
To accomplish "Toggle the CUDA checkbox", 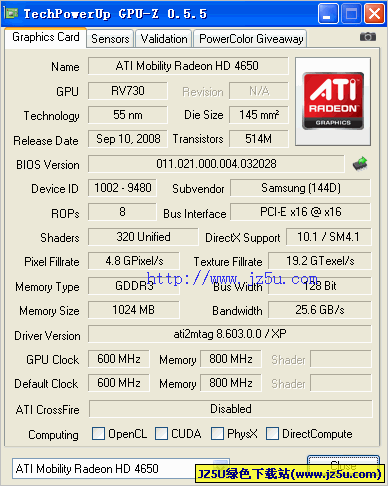I will (x=161, y=433).
